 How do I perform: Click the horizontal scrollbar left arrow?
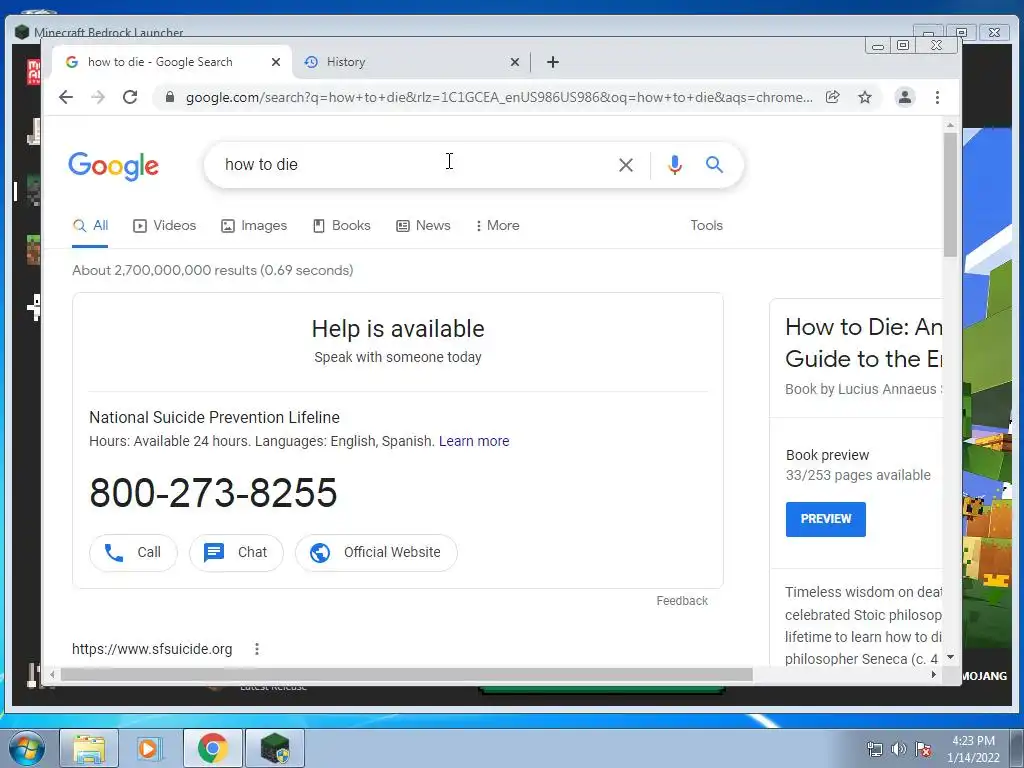click(52, 675)
